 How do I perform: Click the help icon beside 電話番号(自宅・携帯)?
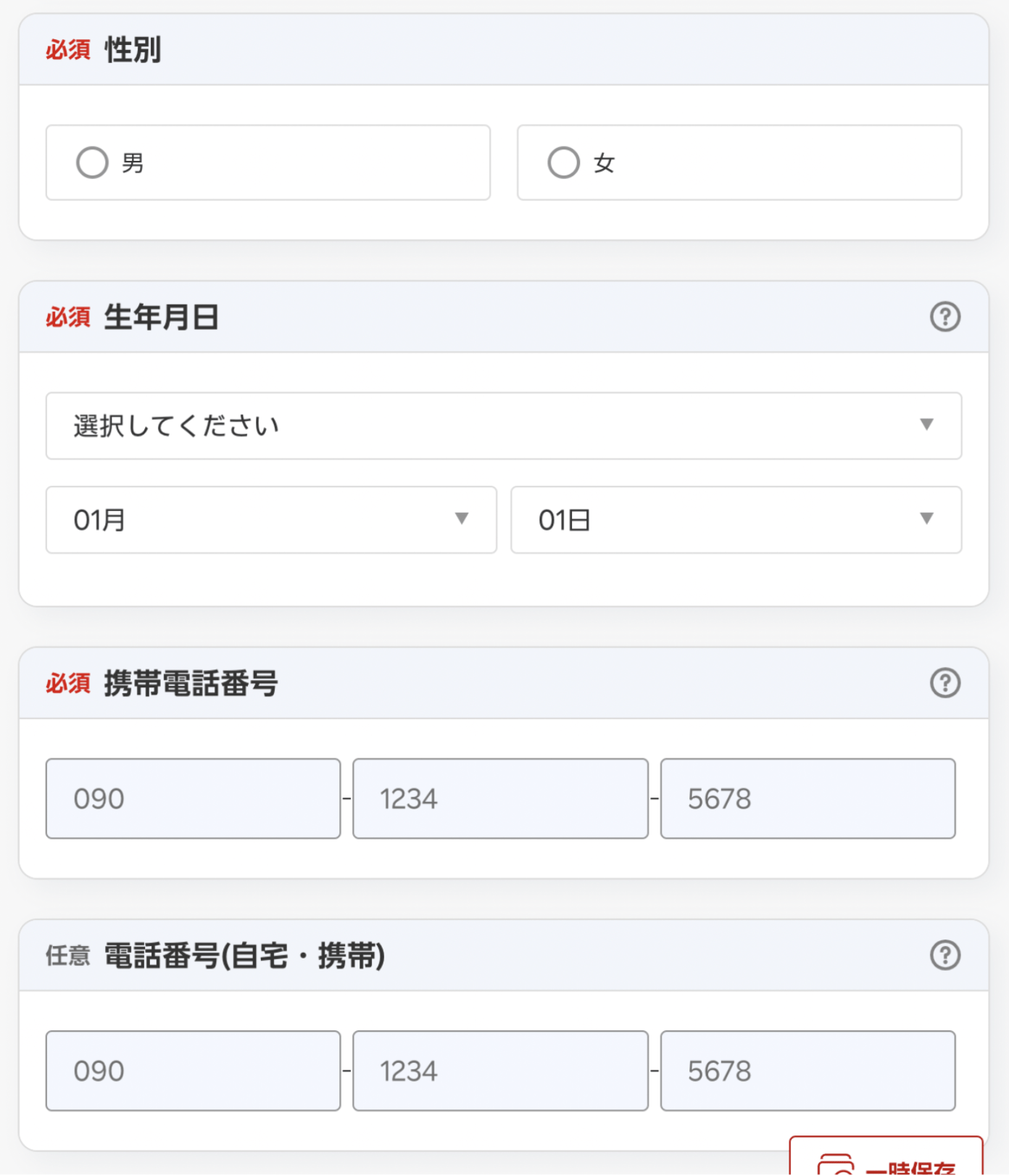click(945, 955)
